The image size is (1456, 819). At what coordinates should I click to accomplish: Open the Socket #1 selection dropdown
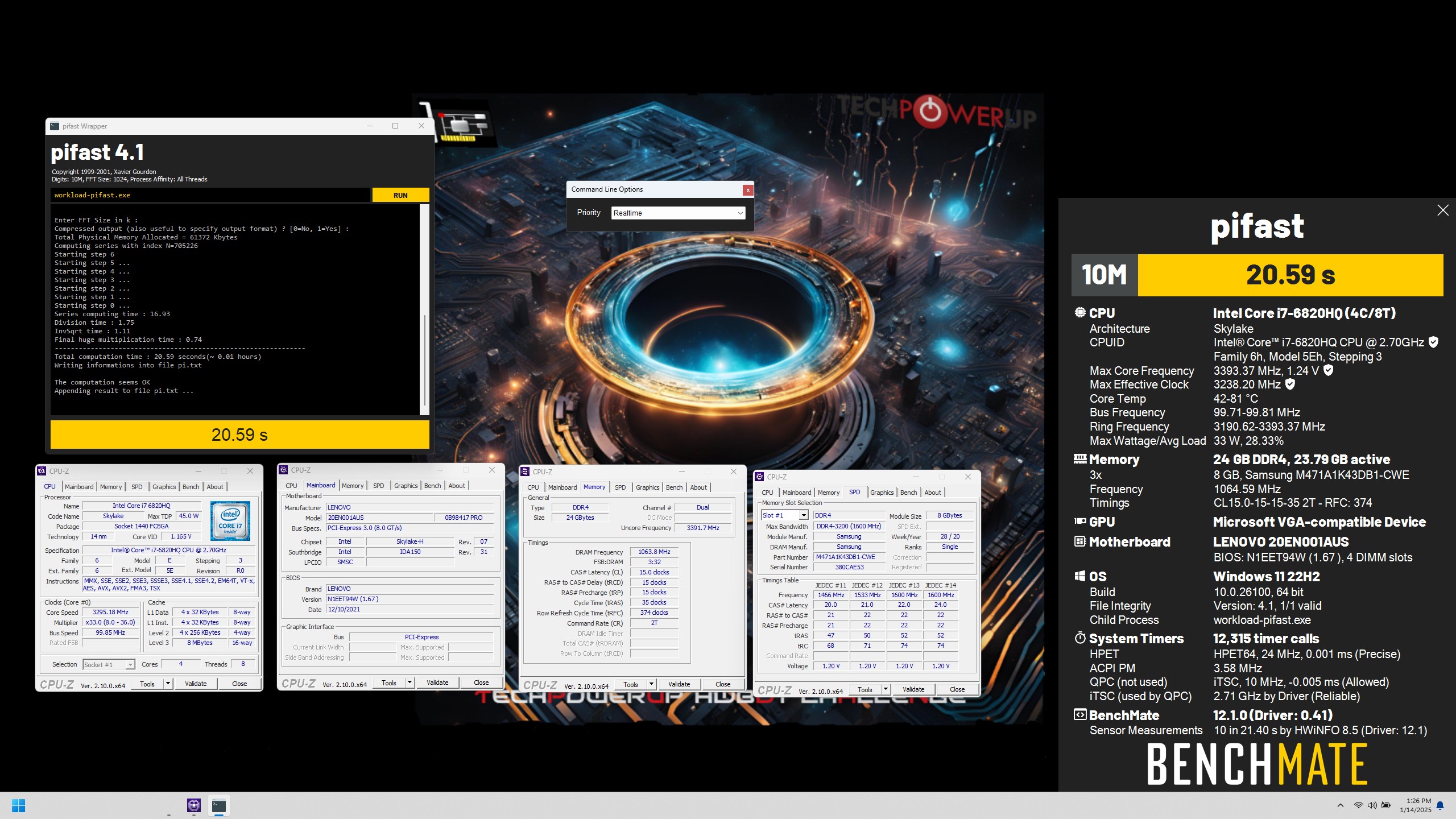coord(109,664)
